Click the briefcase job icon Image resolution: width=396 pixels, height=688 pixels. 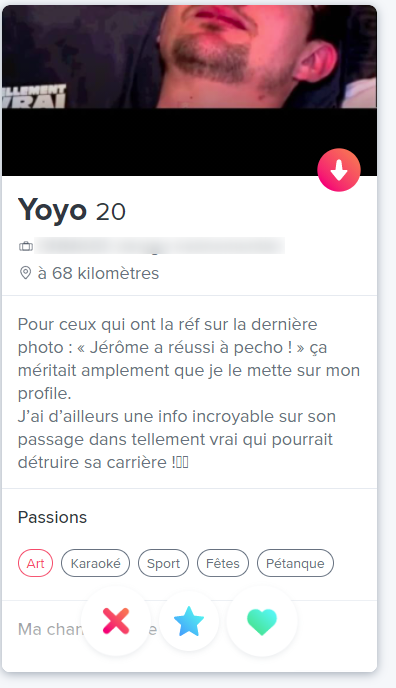tap(26, 246)
